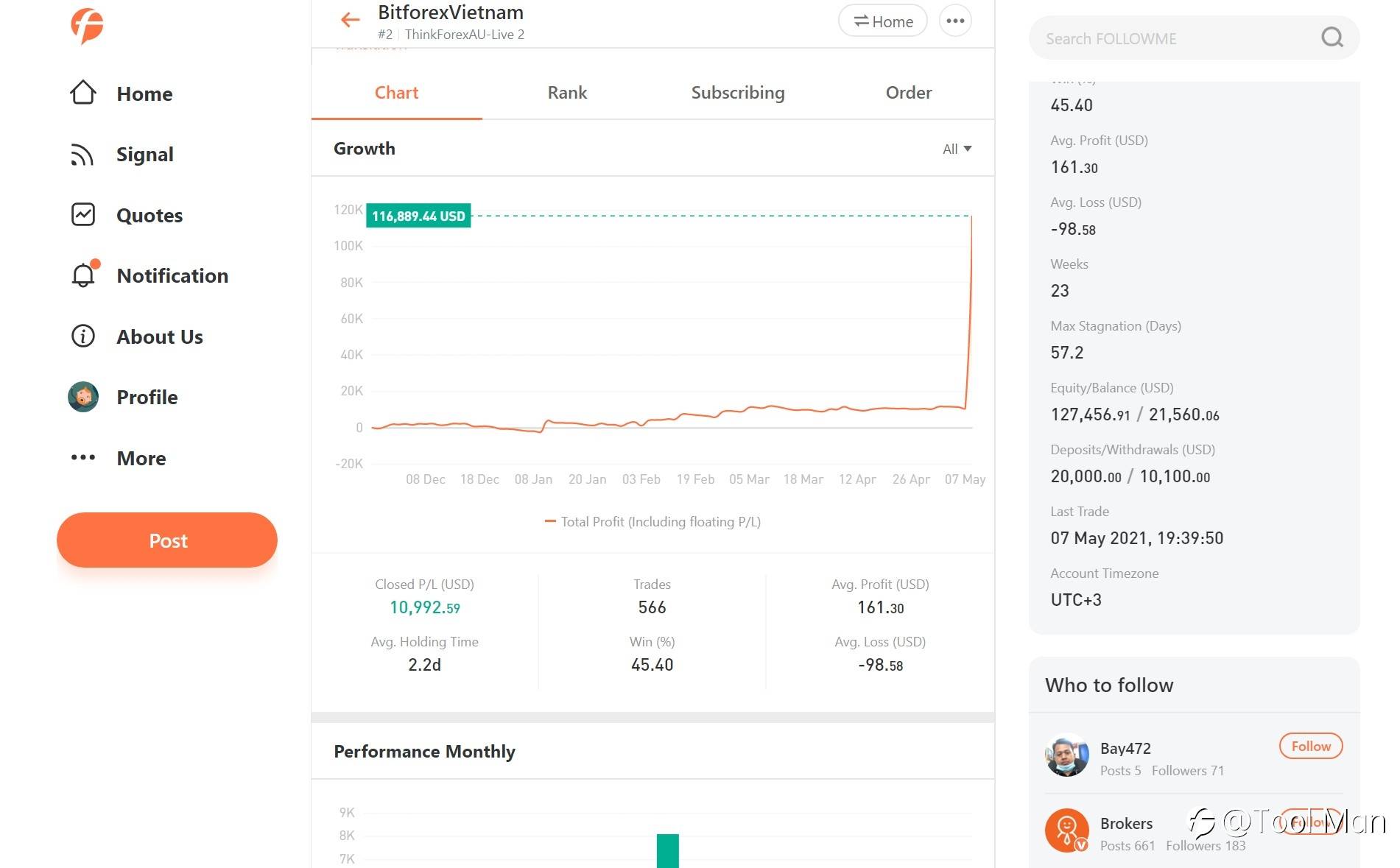Click the Home label in sidebar

[x=144, y=93]
